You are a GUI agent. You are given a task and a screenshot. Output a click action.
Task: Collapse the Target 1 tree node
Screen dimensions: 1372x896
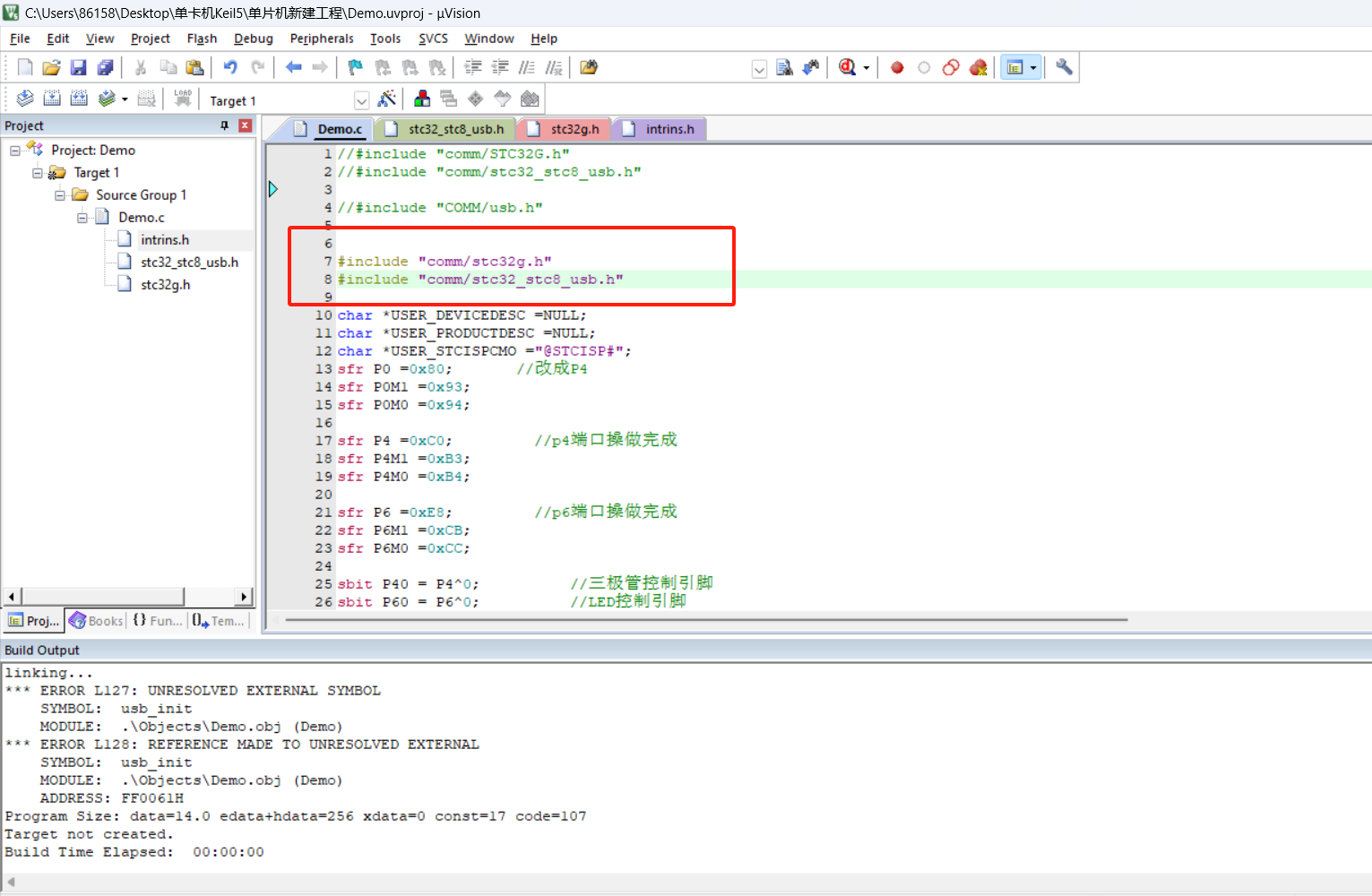[38, 173]
